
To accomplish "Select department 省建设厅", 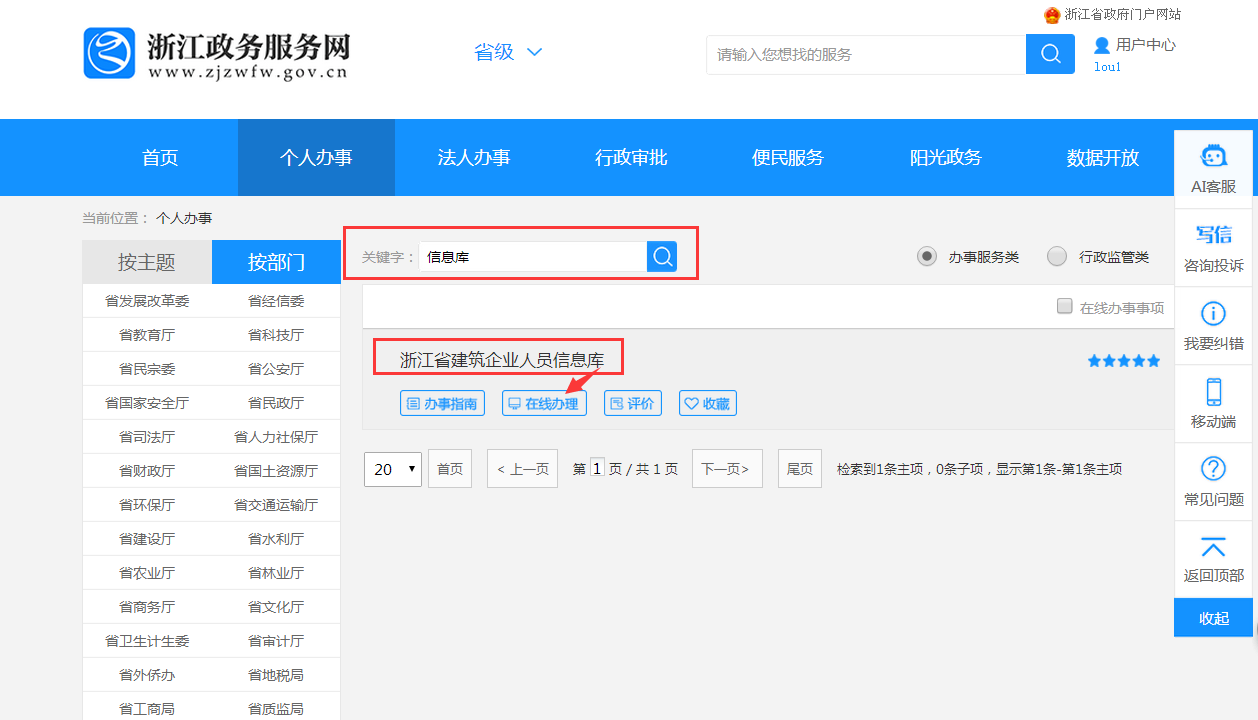I will point(147,539).
